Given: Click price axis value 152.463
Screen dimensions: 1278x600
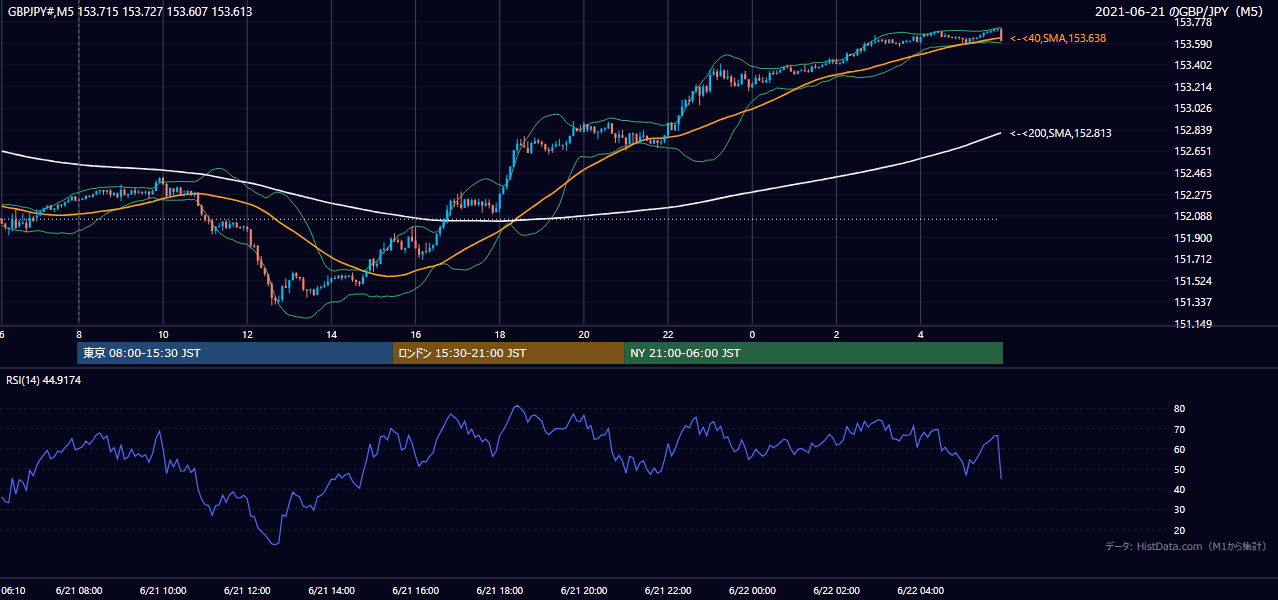Looking at the screenshot, I should (1192, 173).
